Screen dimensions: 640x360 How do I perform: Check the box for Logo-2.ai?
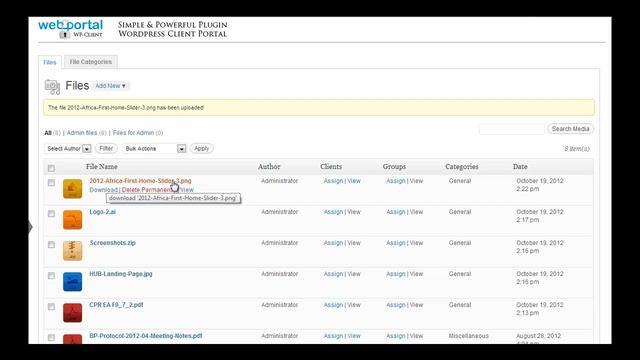(x=51, y=214)
